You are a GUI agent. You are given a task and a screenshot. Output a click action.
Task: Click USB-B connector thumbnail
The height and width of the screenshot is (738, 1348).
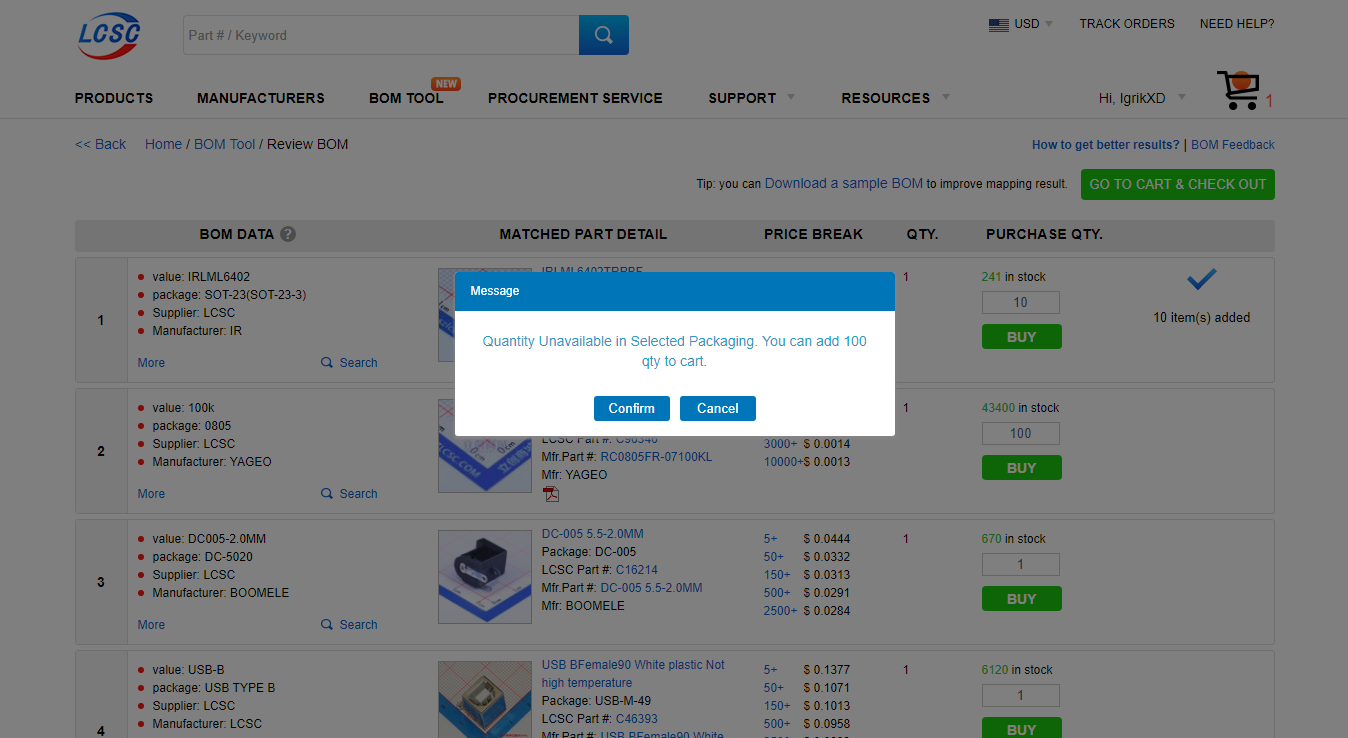pyautogui.click(x=485, y=700)
